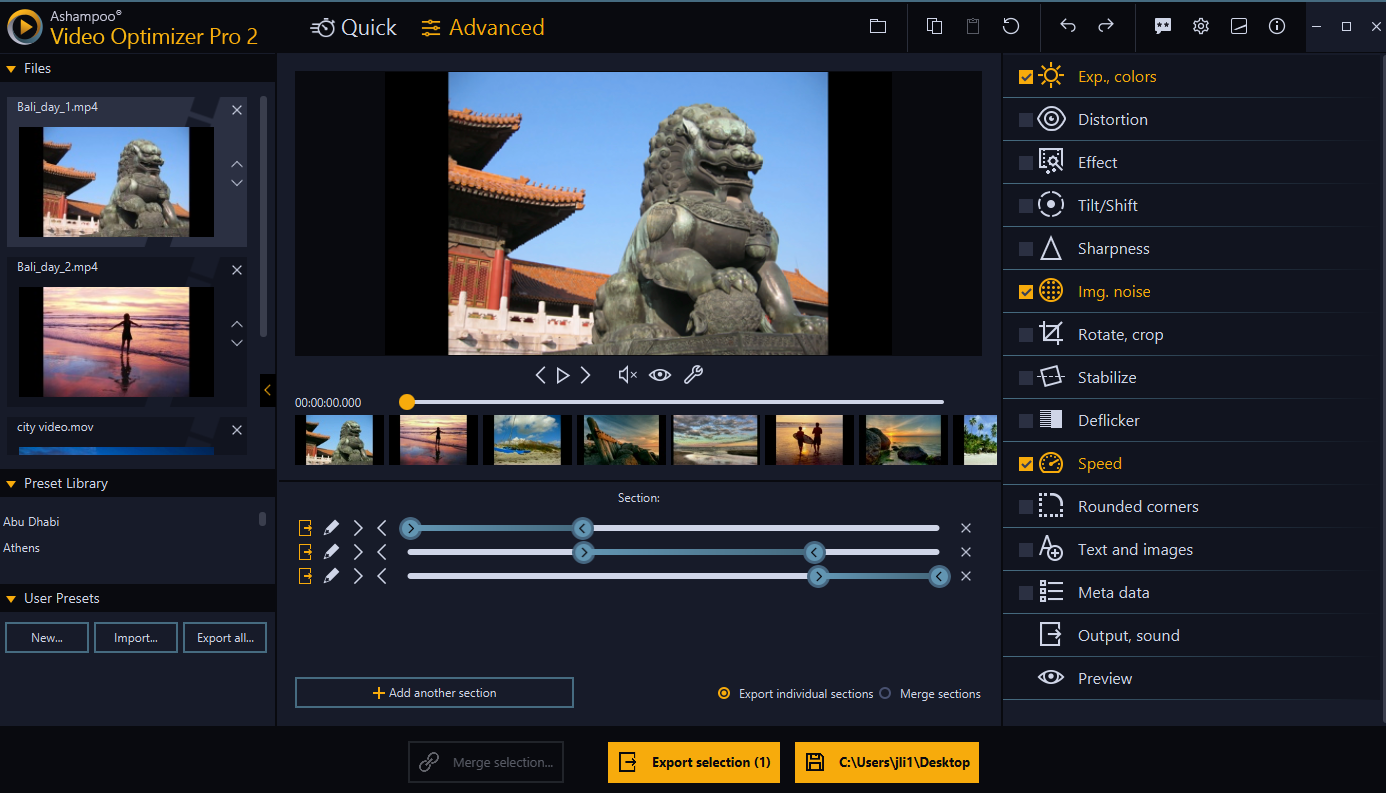This screenshot has height=793, width=1386.
Task: Open the Stabilize panel icon
Action: point(1050,377)
